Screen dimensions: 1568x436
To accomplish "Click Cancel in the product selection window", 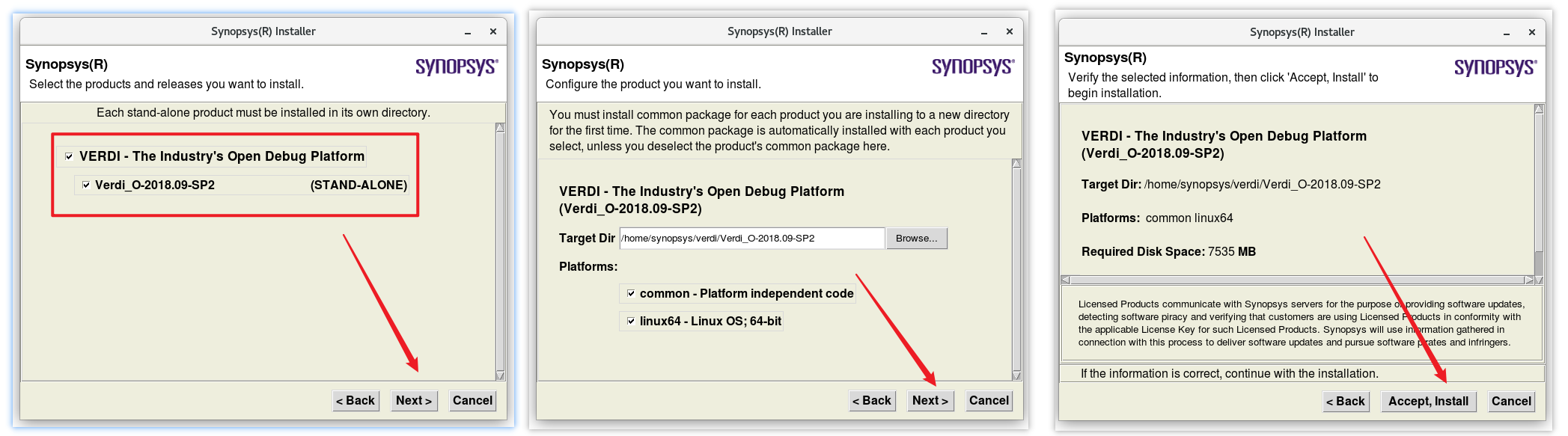I will pos(472,401).
